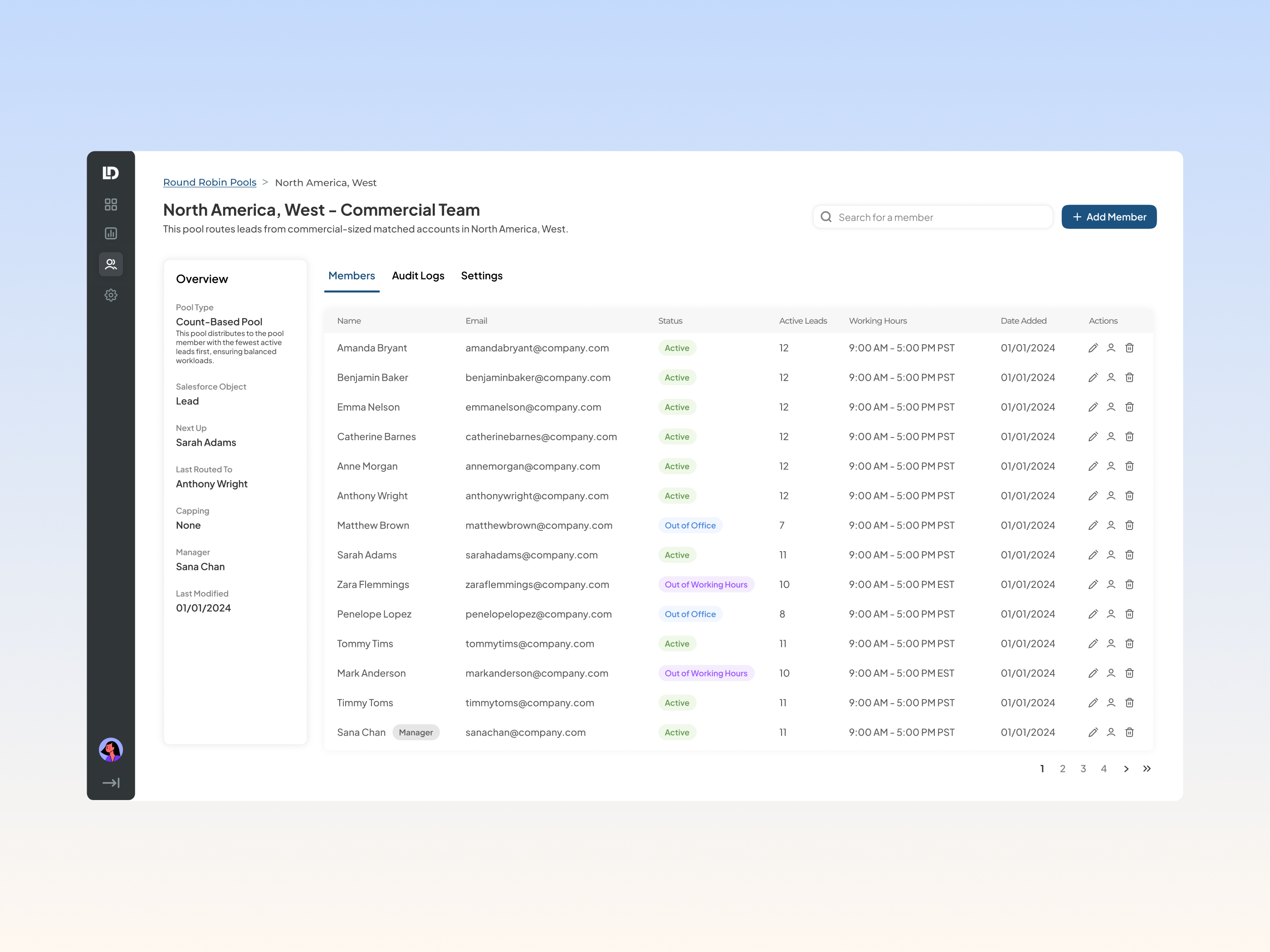Edit Catherine Barnes with pencil icon
The width and height of the screenshot is (1270, 952).
1093,437
